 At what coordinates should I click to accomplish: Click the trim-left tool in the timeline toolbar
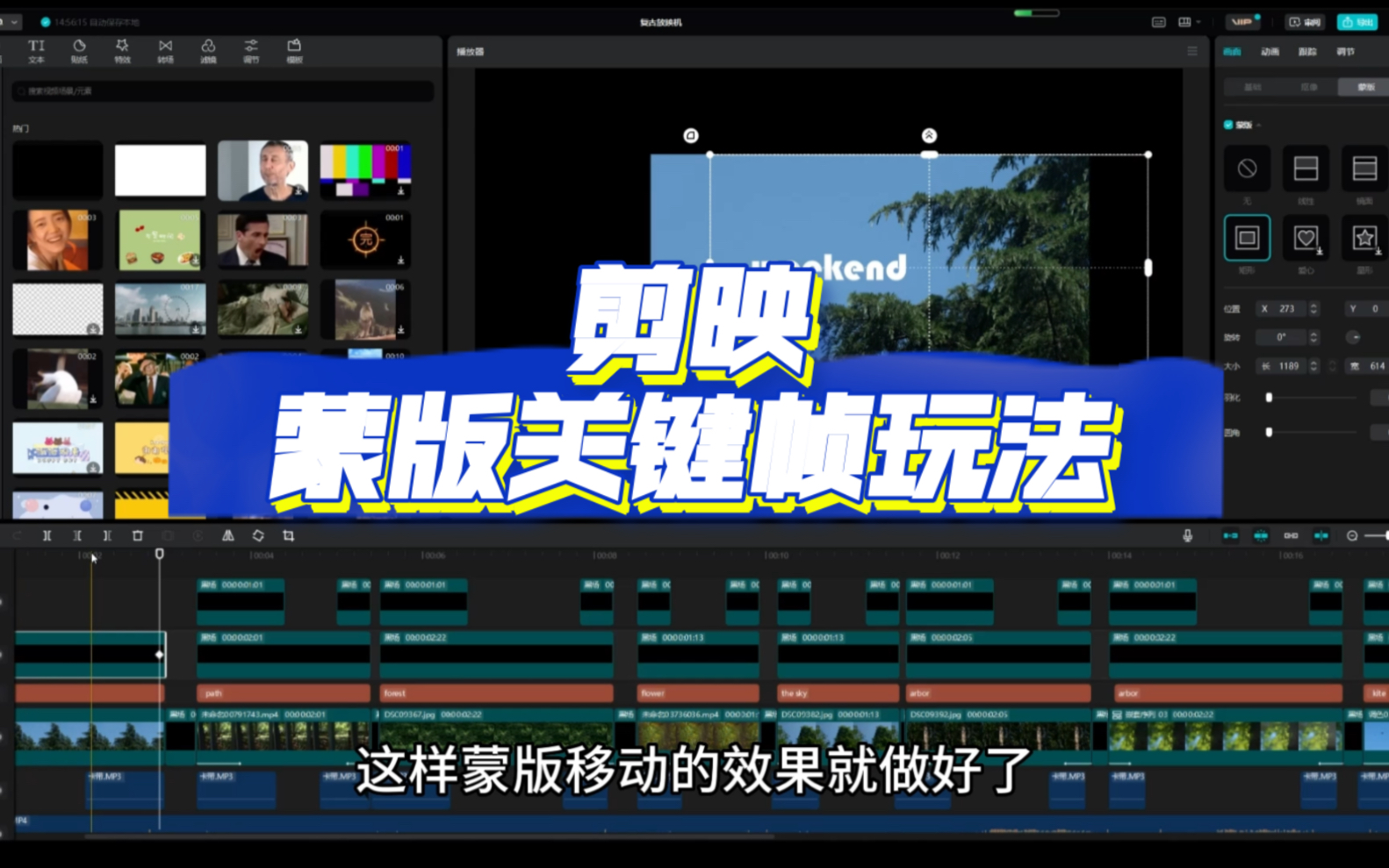[x=77, y=535]
